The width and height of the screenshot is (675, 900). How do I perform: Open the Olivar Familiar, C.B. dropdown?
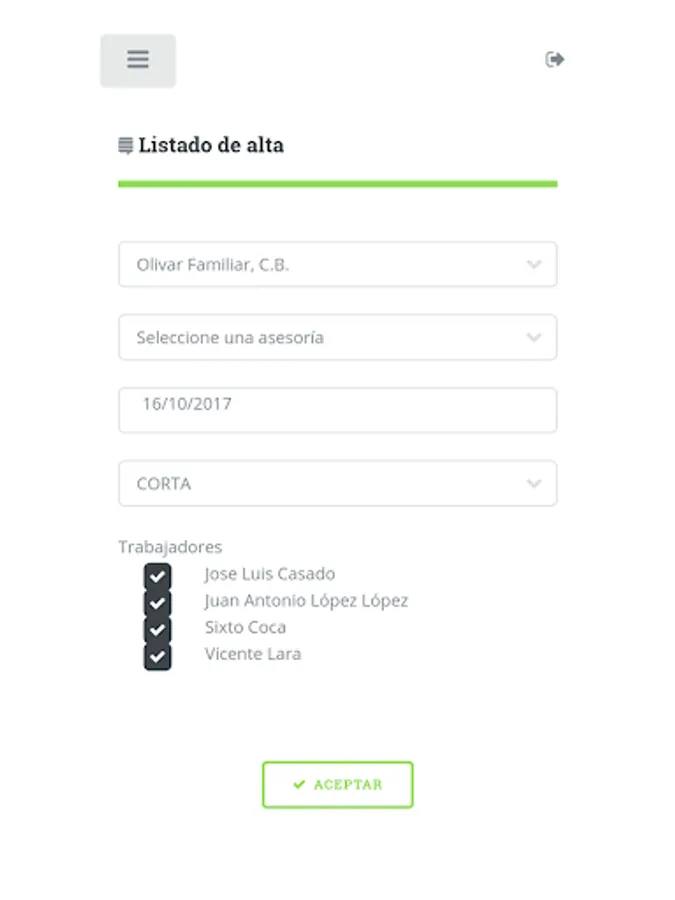coord(338,264)
